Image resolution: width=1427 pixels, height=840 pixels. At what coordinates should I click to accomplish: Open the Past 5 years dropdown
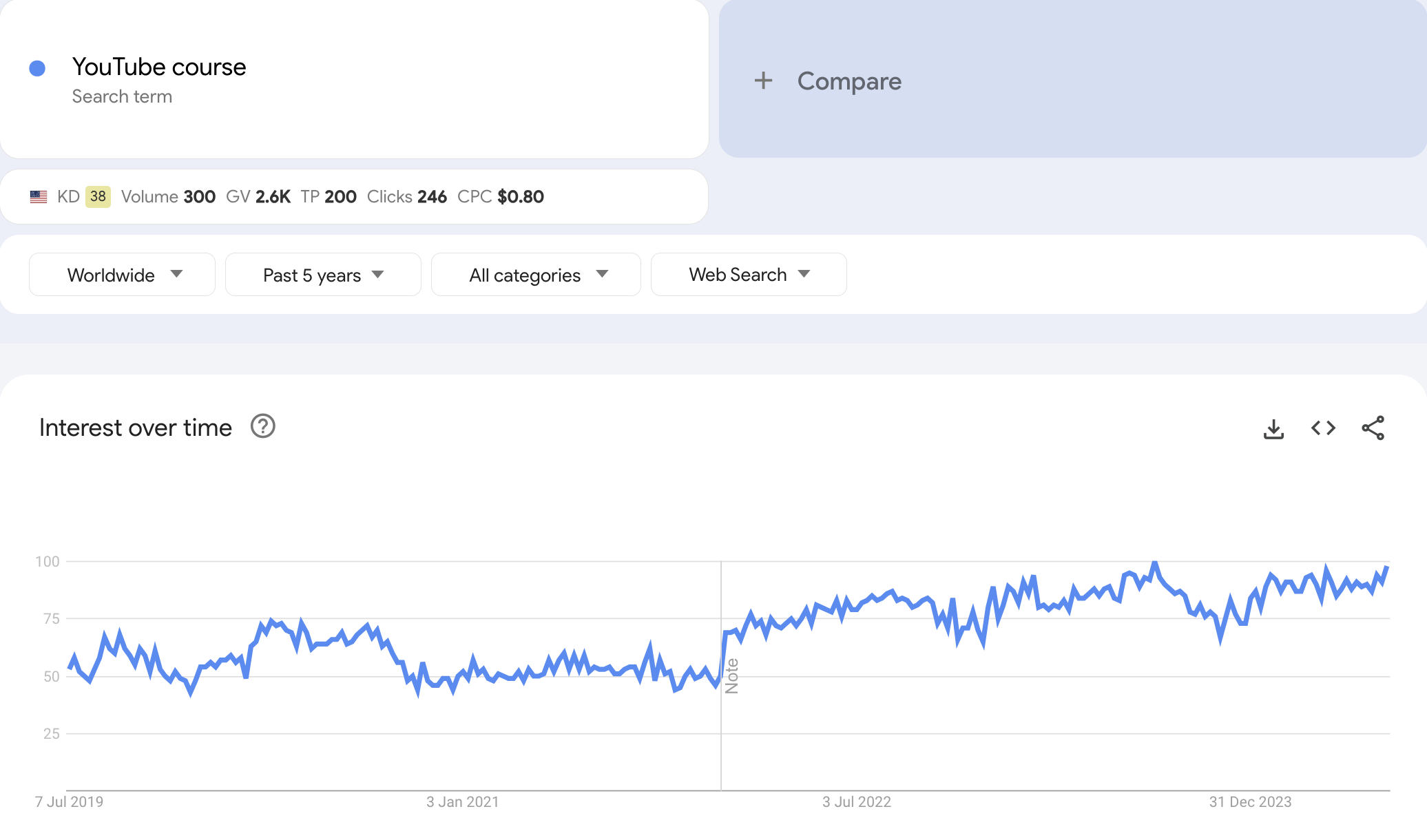coord(323,275)
